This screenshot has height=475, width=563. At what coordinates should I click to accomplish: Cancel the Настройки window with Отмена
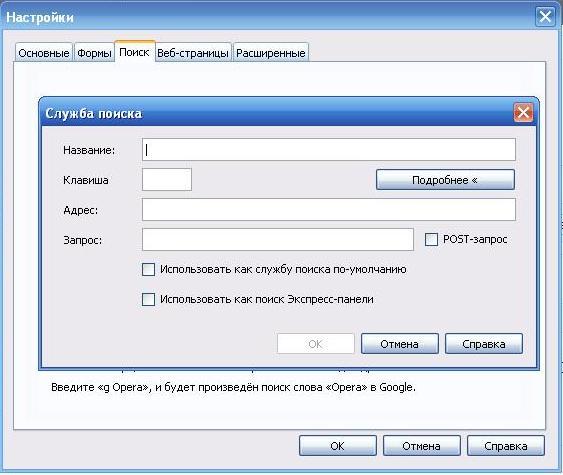422,446
